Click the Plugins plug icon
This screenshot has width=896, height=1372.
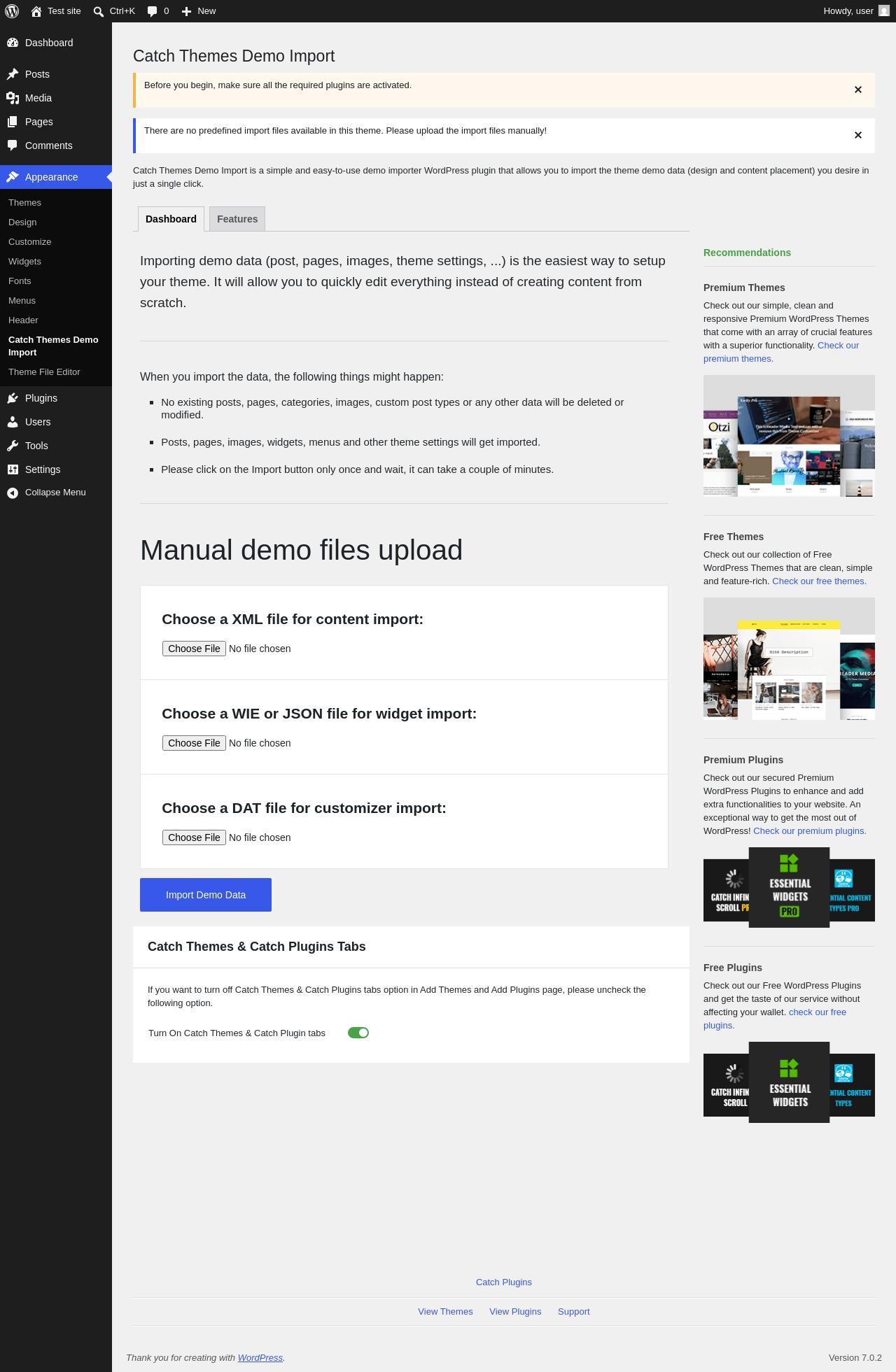pyautogui.click(x=13, y=398)
